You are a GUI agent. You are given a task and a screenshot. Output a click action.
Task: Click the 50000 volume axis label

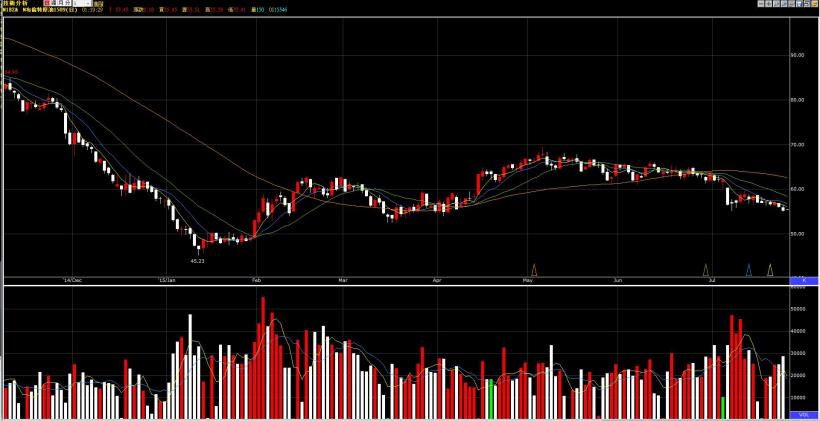[x=800, y=309]
